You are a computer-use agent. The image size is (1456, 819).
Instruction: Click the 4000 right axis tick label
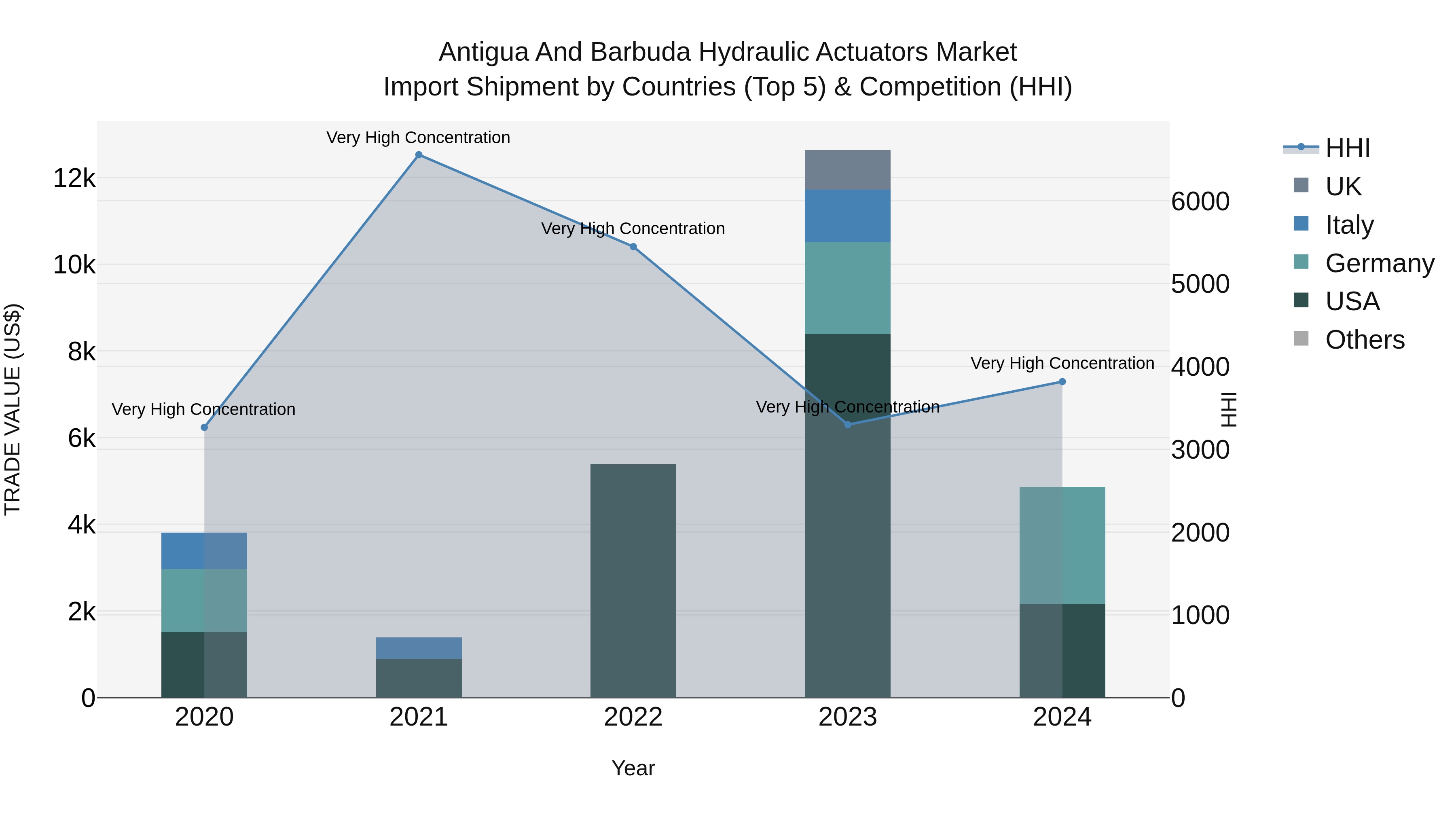tap(1200, 367)
